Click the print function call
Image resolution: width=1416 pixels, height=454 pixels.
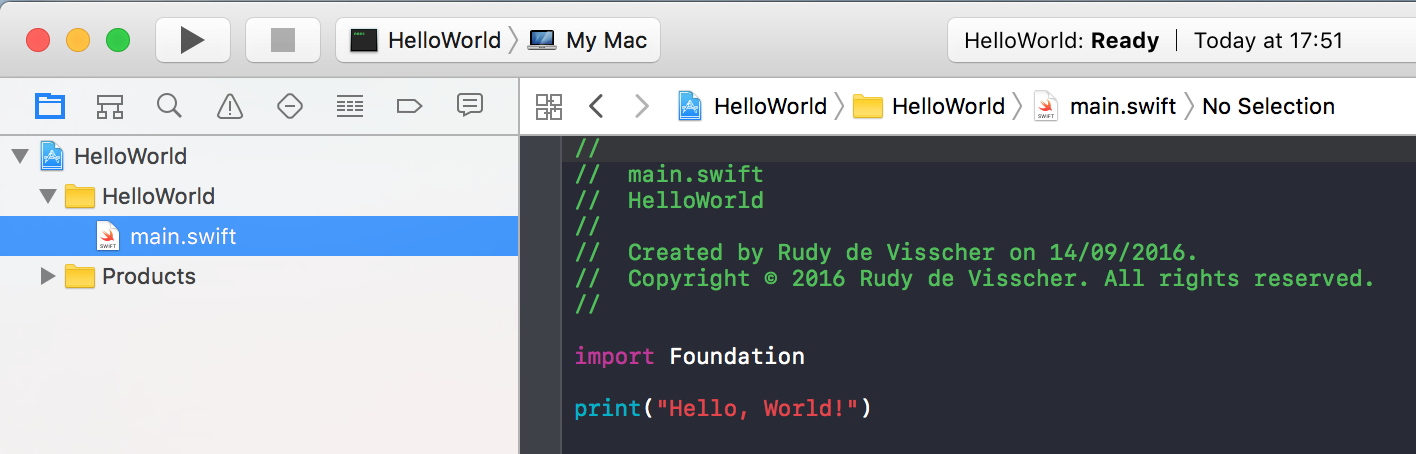(x=608, y=408)
